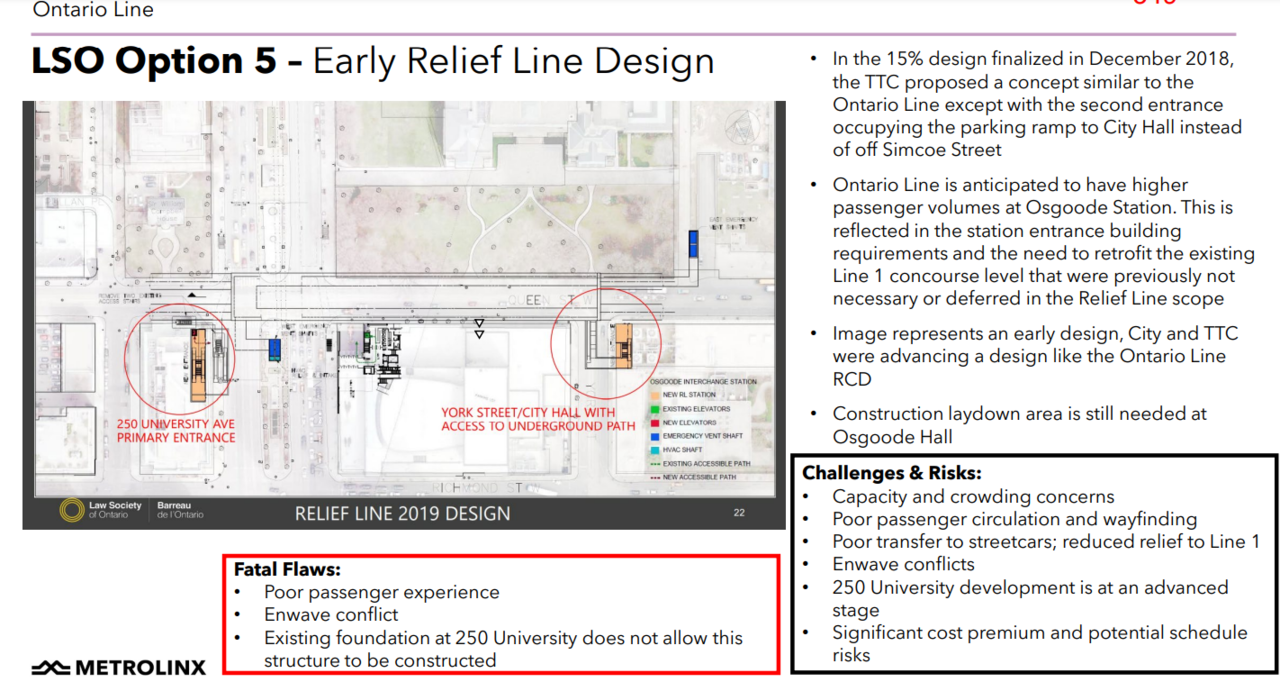Click the blue vent shaft near University Ave

[274, 349]
